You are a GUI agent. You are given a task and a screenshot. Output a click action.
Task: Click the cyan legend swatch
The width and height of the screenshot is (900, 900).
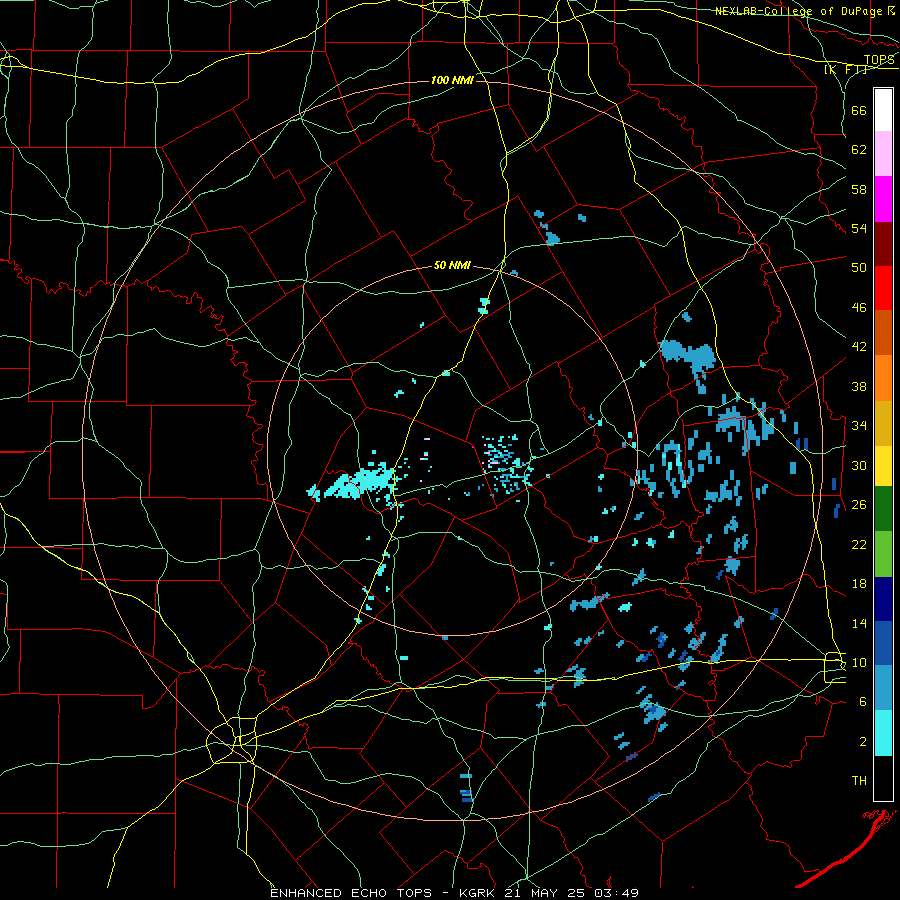(883, 733)
